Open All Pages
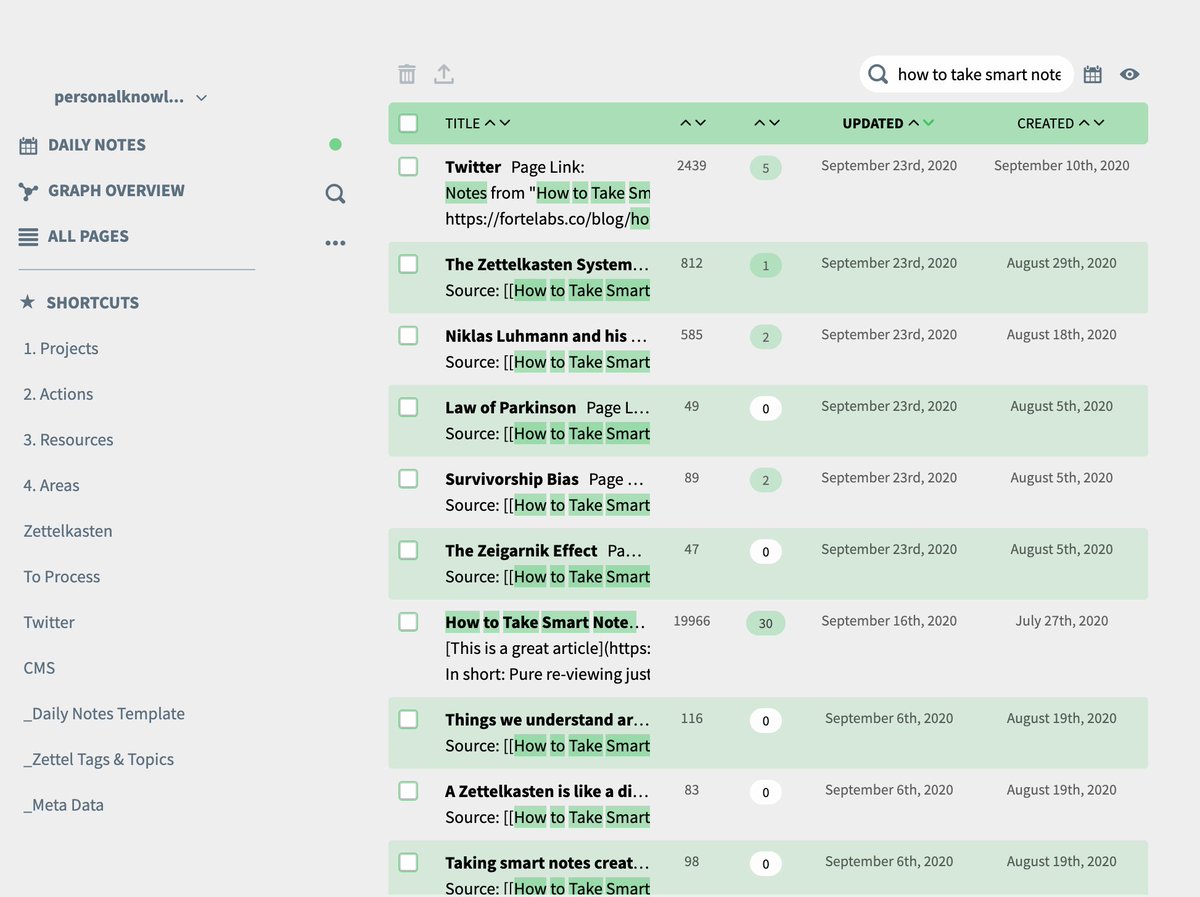 [x=88, y=237]
